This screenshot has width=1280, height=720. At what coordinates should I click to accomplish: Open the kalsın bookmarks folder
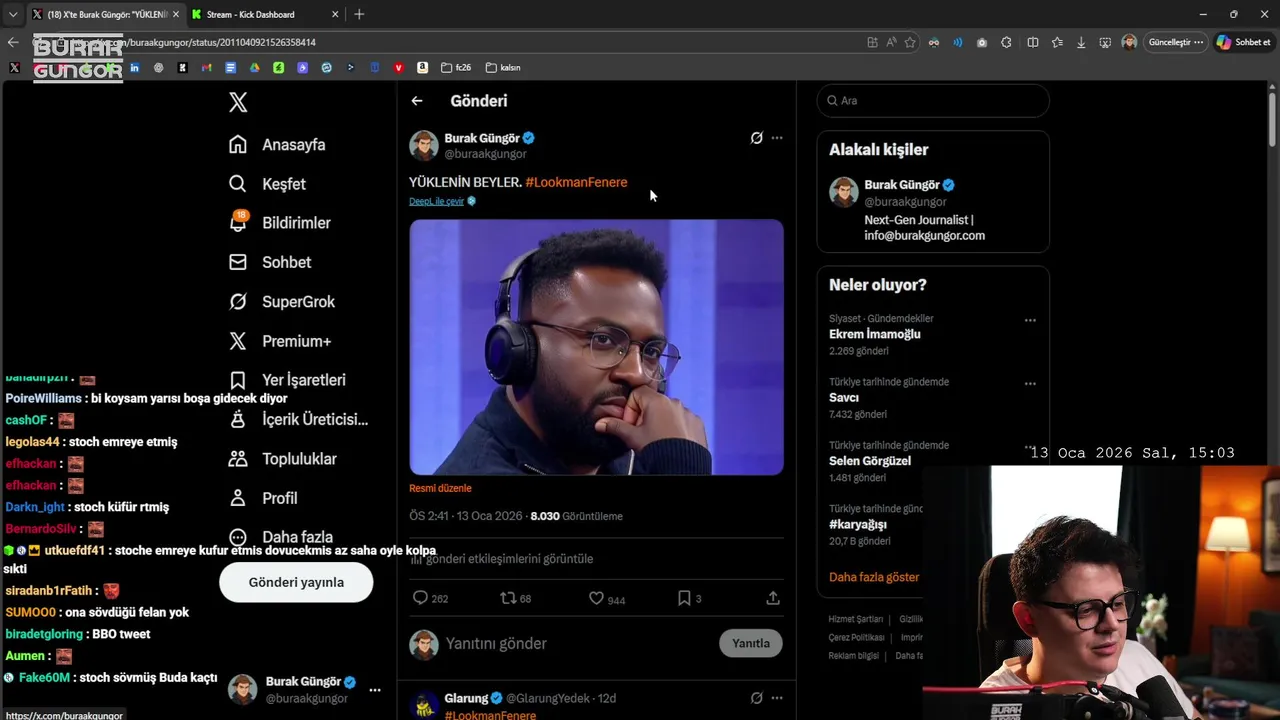tap(503, 68)
